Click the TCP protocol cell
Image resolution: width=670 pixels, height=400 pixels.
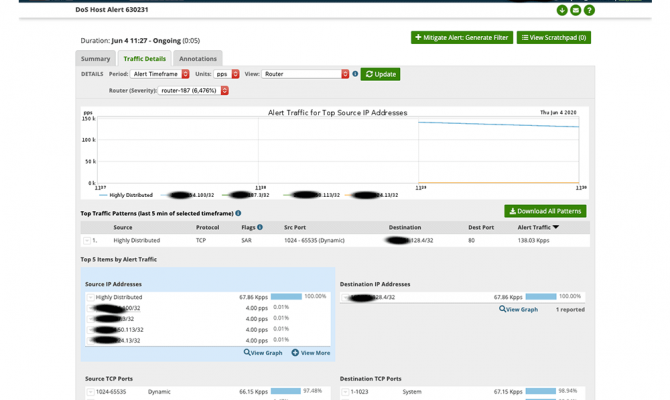201,241
